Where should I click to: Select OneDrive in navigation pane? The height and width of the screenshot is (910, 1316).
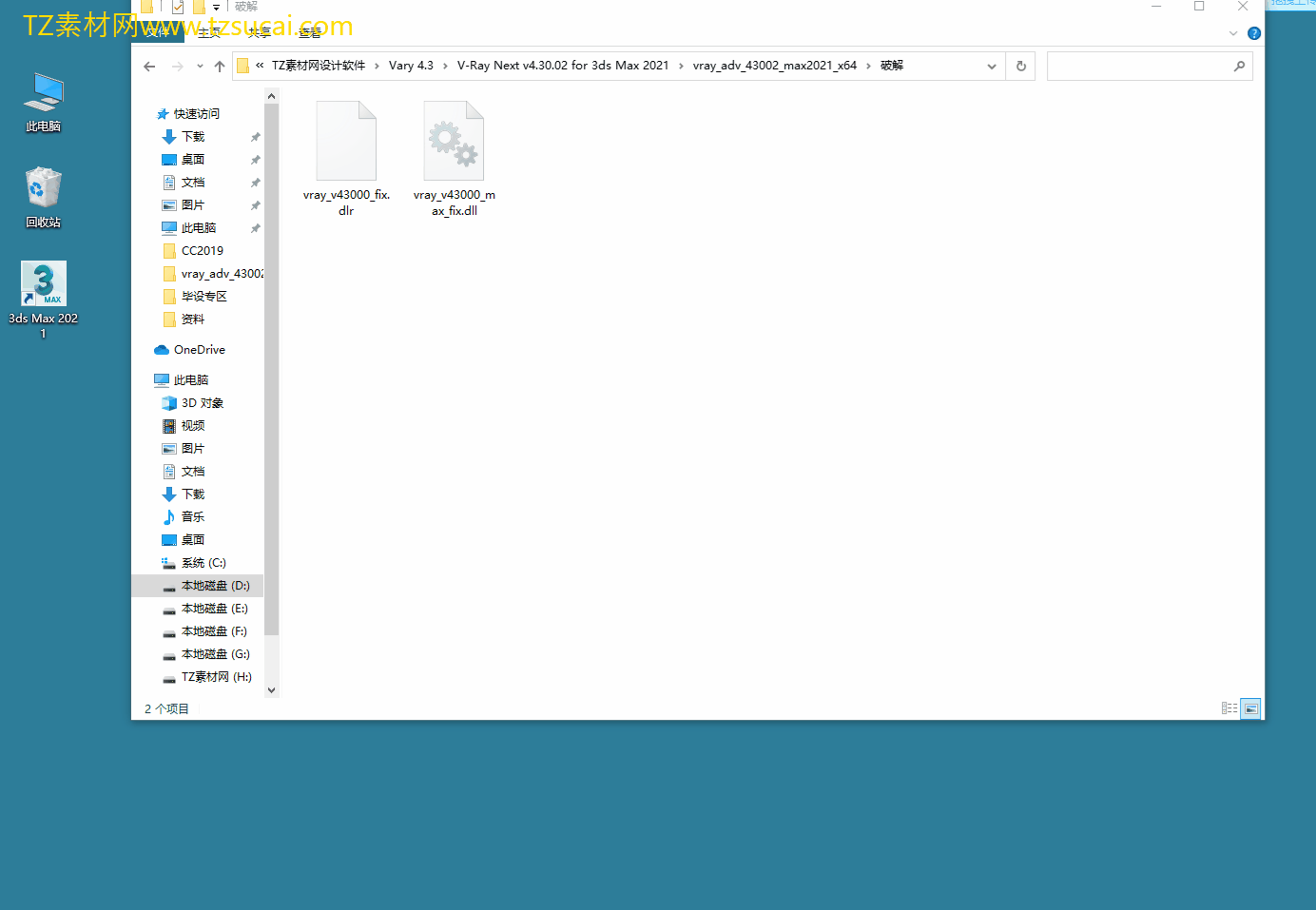coord(190,350)
